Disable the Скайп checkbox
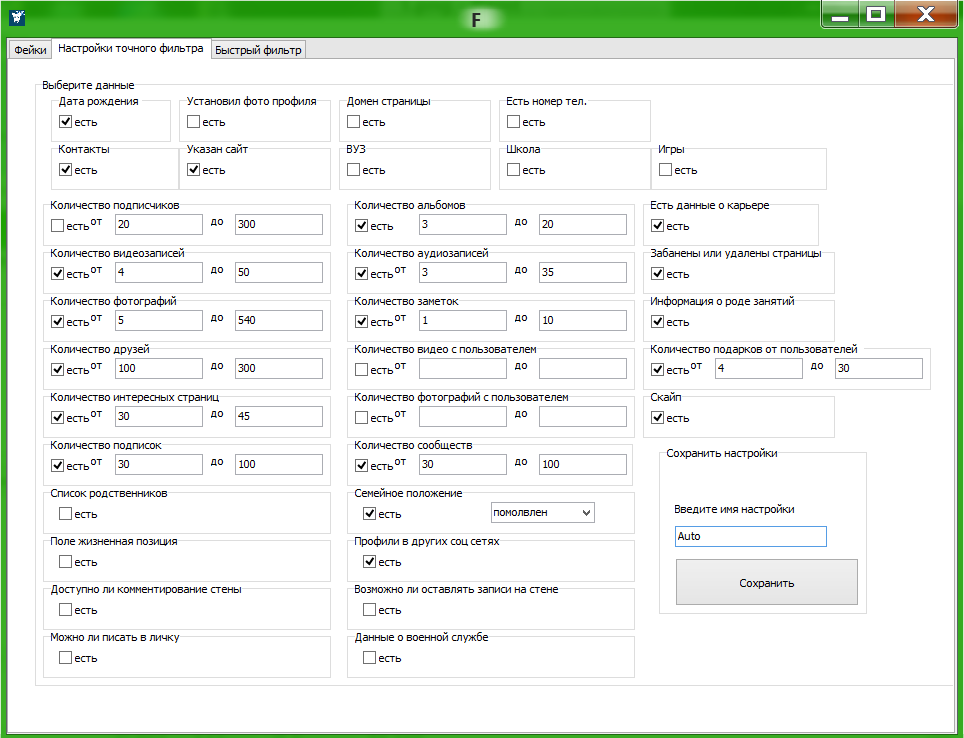The width and height of the screenshot is (964, 738). pyautogui.click(x=658, y=418)
